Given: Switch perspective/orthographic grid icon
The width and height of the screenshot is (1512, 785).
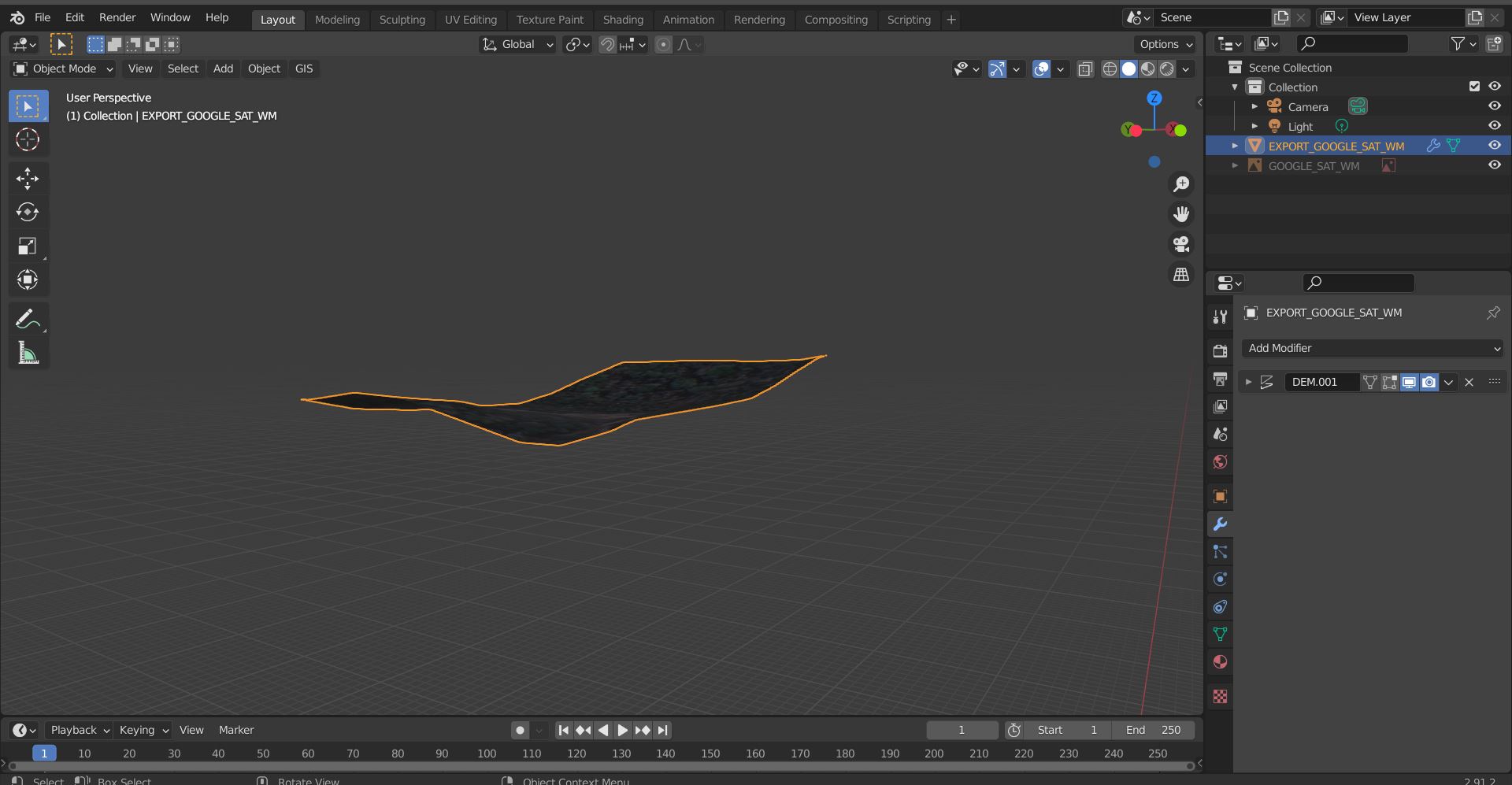Looking at the screenshot, I should pyautogui.click(x=1181, y=275).
